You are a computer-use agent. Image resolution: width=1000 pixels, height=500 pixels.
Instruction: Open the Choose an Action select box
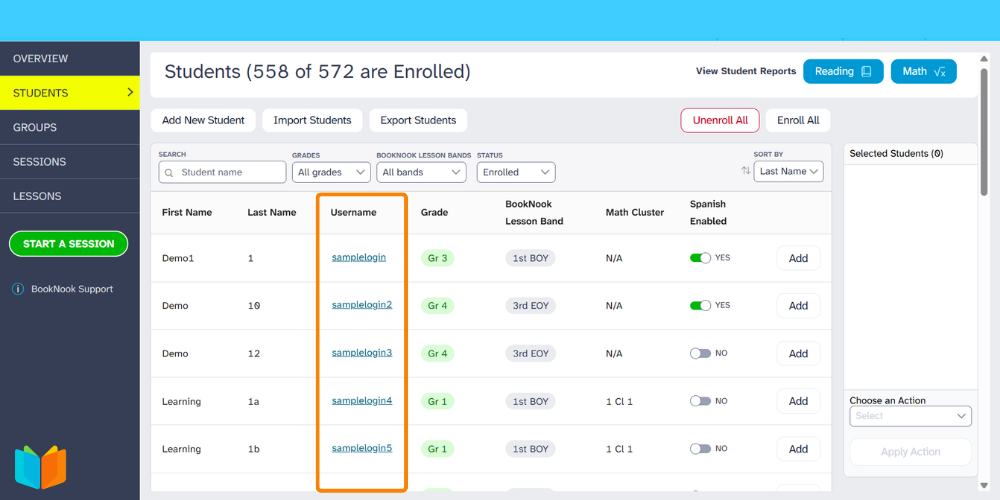point(910,416)
